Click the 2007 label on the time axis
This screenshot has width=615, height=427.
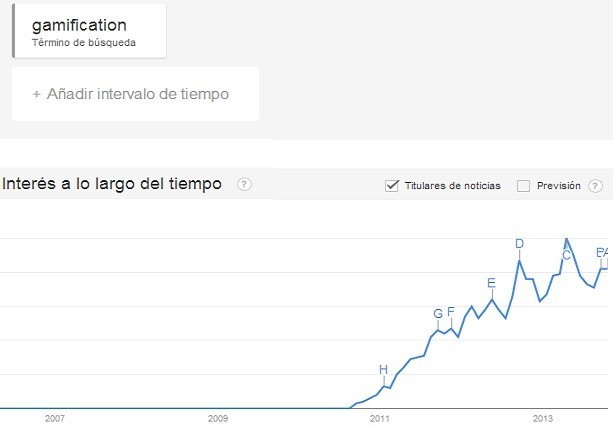tap(54, 417)
